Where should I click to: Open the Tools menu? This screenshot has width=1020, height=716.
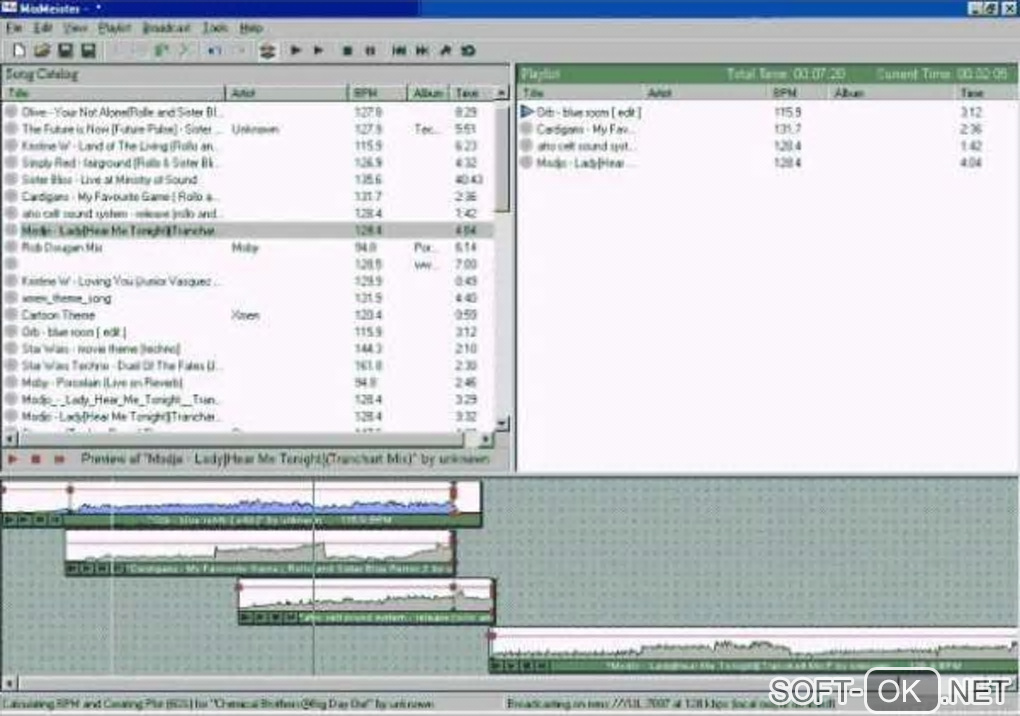215,28
